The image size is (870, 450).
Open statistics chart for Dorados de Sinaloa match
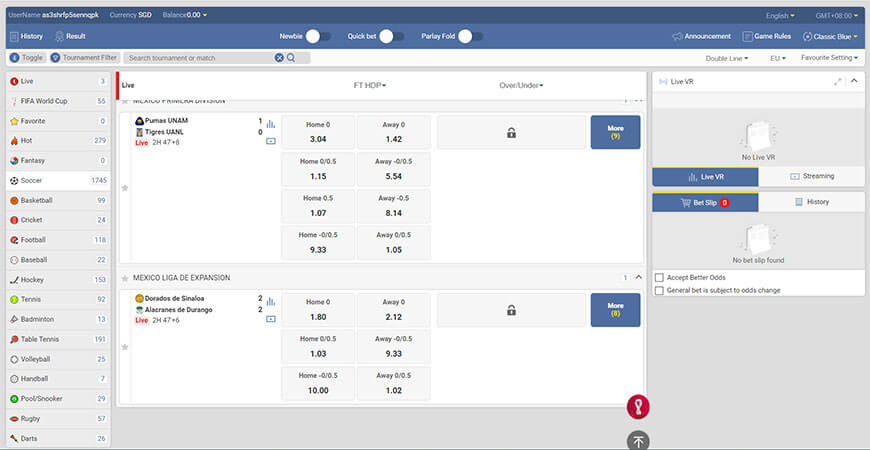271,301
